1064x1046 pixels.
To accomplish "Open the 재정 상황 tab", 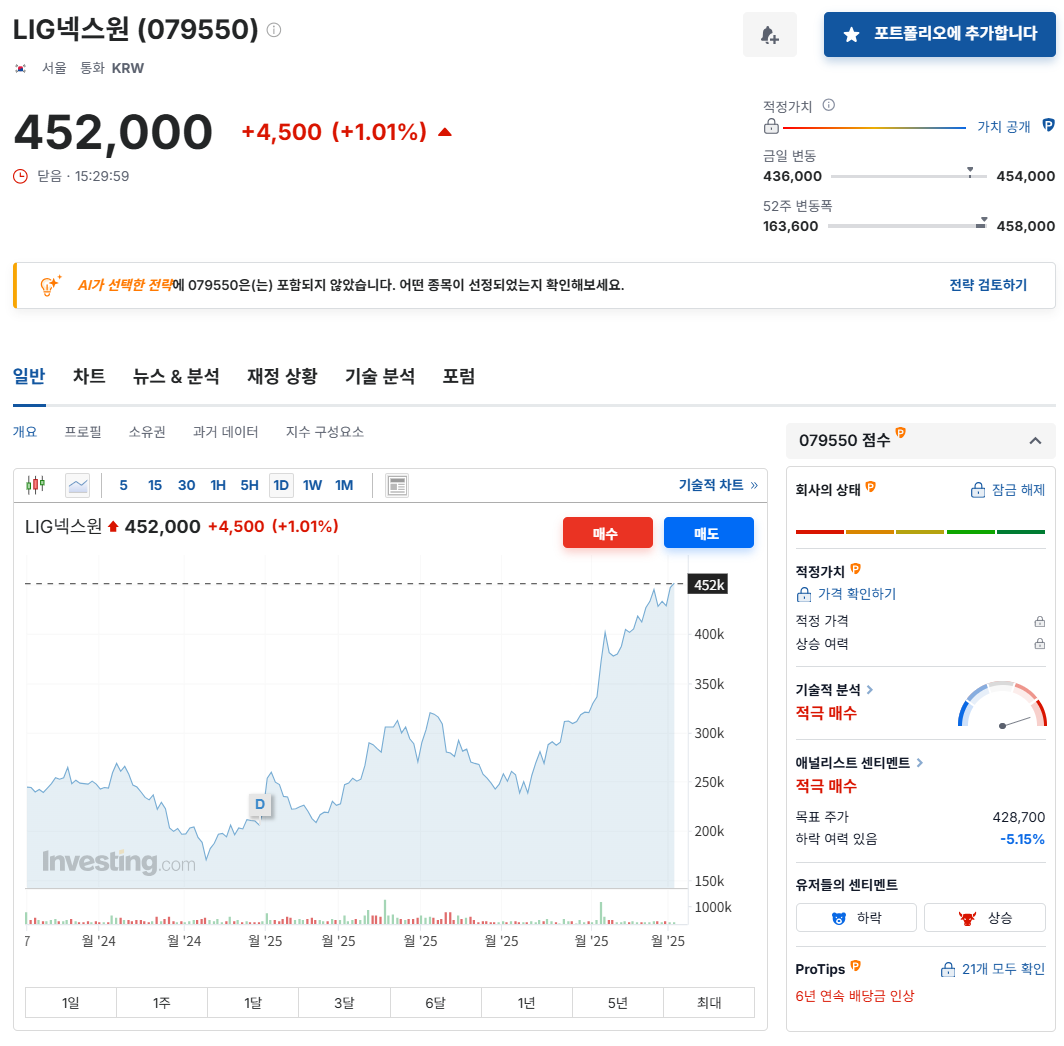I will click(x=282, y=376).
